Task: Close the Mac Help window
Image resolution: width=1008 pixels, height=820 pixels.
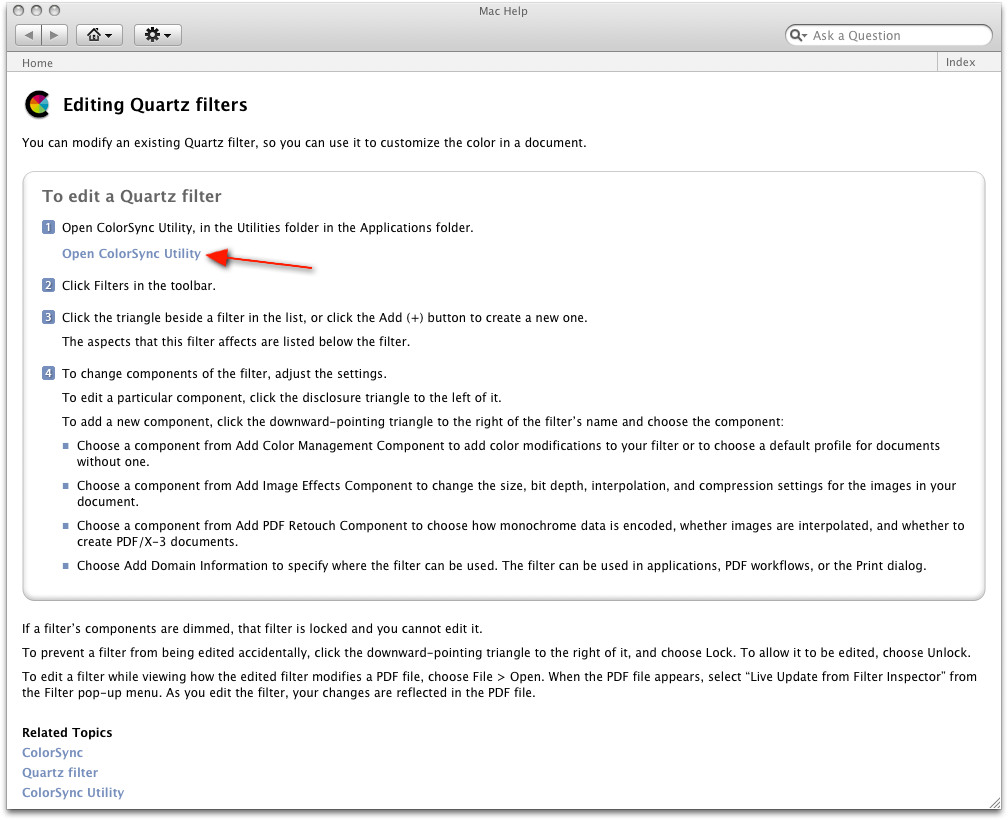Action: [19, 10]
